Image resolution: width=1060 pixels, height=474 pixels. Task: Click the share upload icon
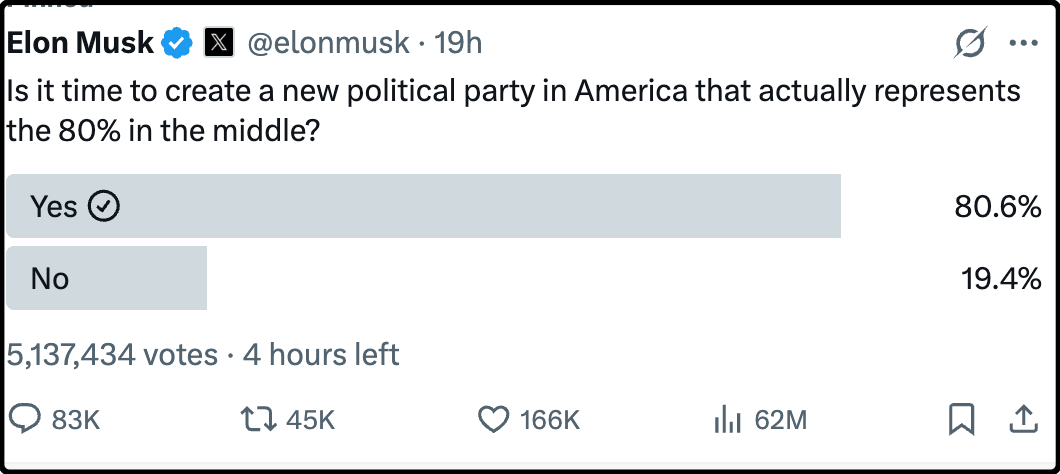click(x=1023, y=420)
